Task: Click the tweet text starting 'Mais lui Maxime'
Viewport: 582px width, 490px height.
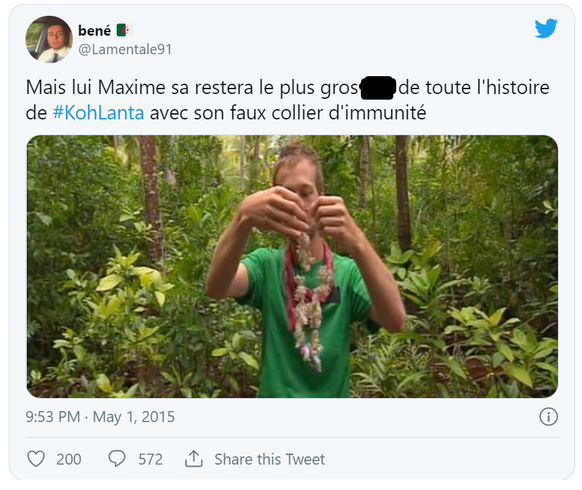Action: point(287,100)
